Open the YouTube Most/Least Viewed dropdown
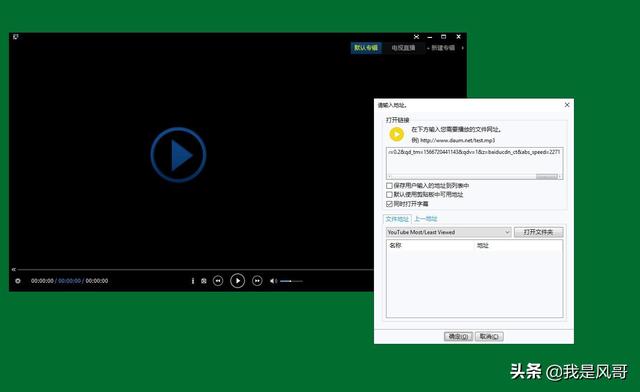Screen dimensions: 640x392 448,232
